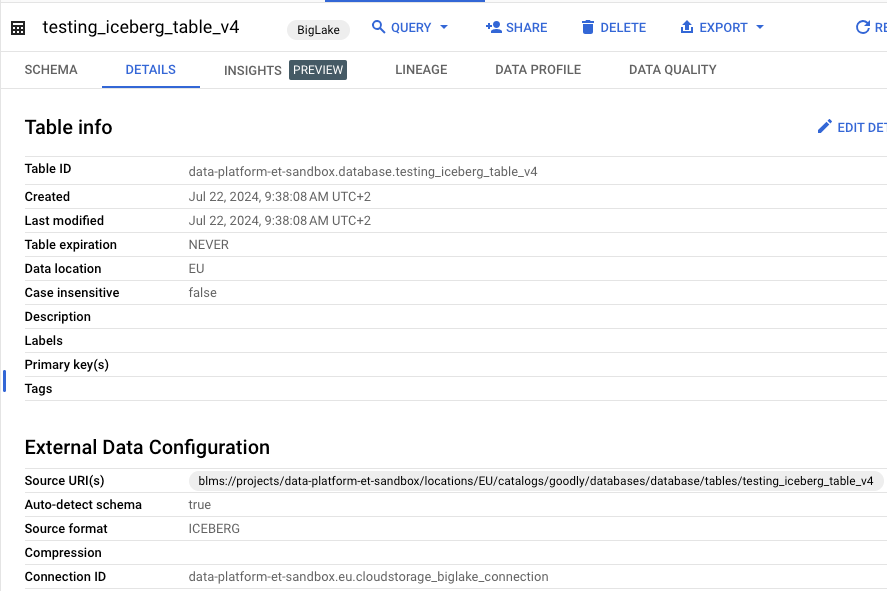
Task: Click the DELETE trash icon
Action: point(588,27)
